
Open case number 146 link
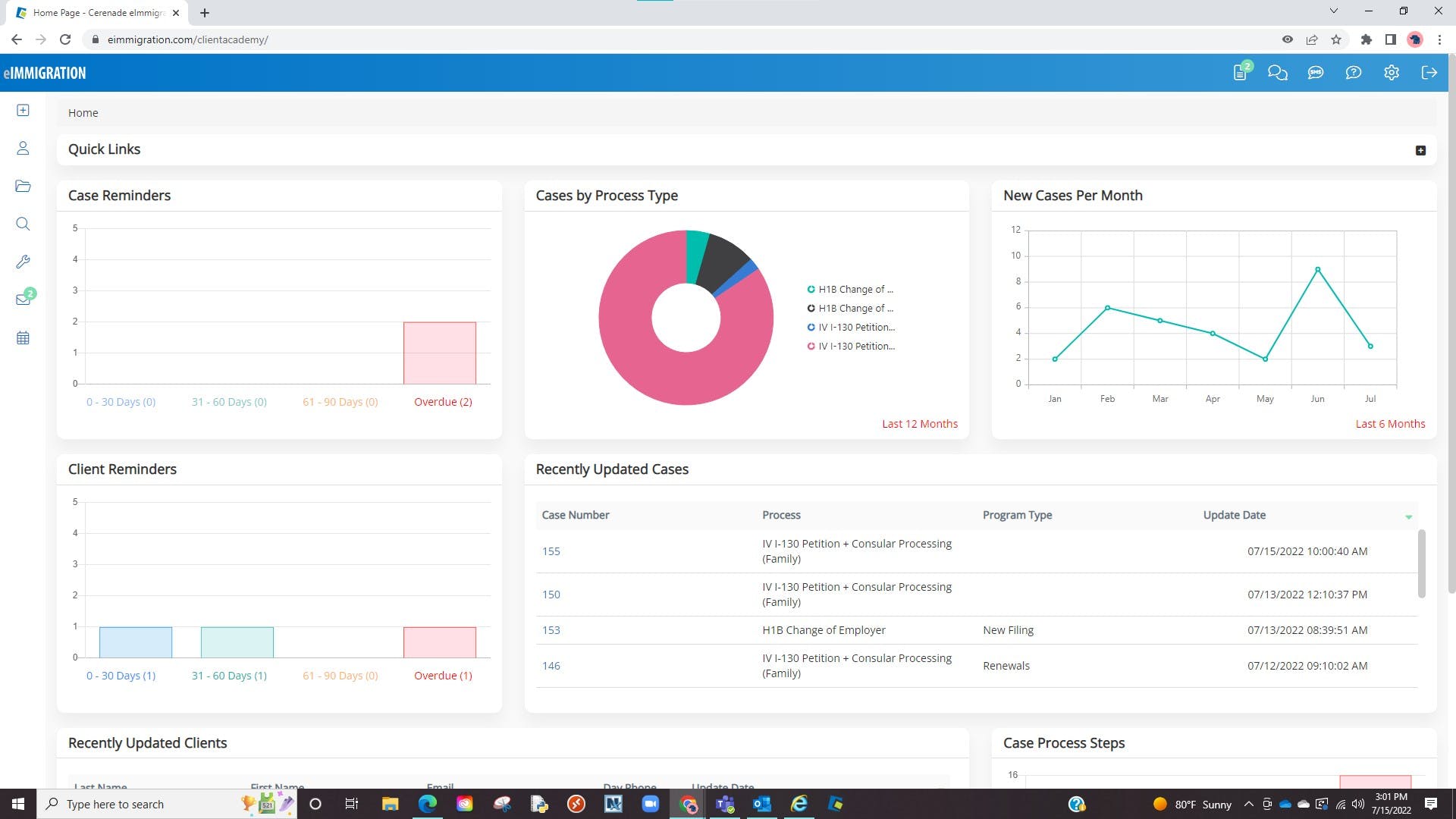(551, 666)
